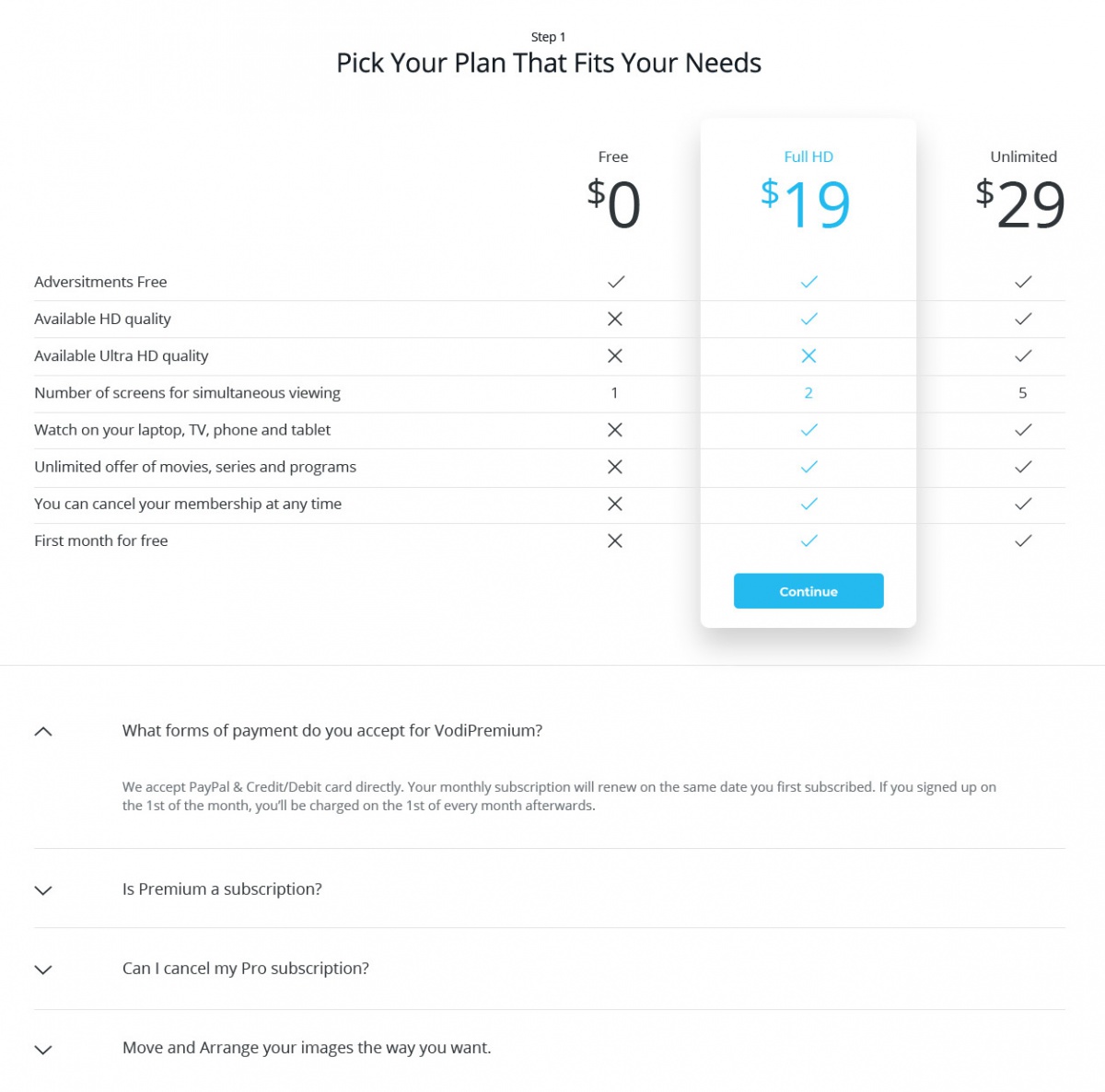Expand the 'Is Premium a subscription?' chevron
This screenshot has height=1092, width=1105.
[43, 890]
